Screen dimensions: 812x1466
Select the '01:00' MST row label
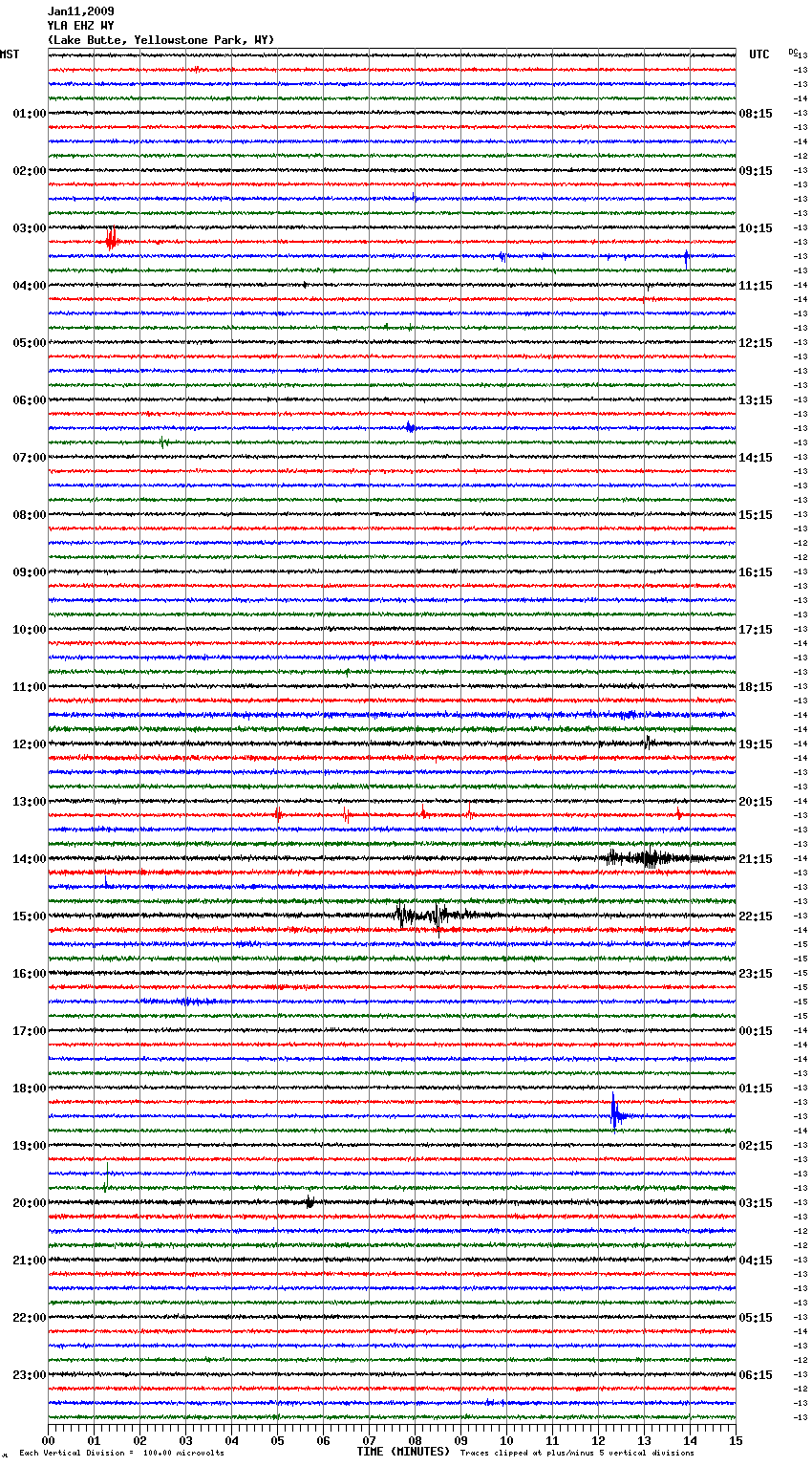click(29, 114)
